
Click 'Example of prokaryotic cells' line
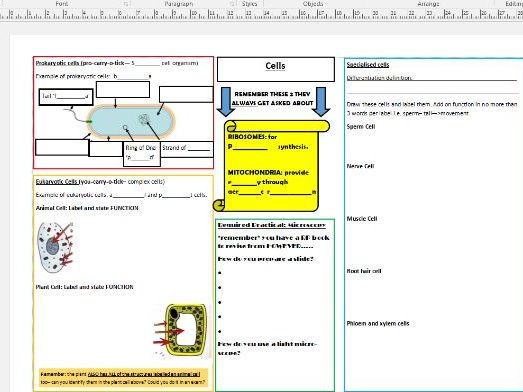click(x=93, y=76)
